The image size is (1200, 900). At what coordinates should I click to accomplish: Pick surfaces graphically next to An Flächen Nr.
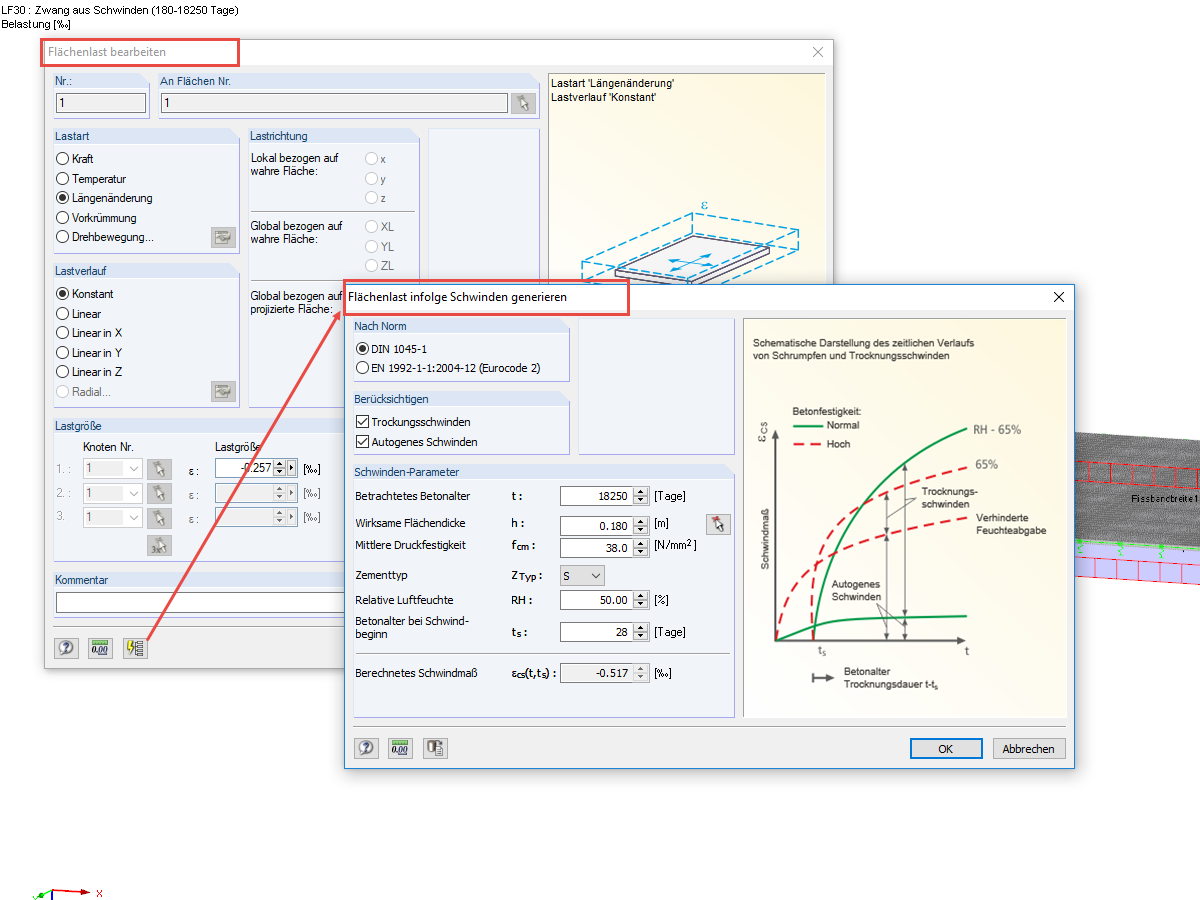point(523,103)
